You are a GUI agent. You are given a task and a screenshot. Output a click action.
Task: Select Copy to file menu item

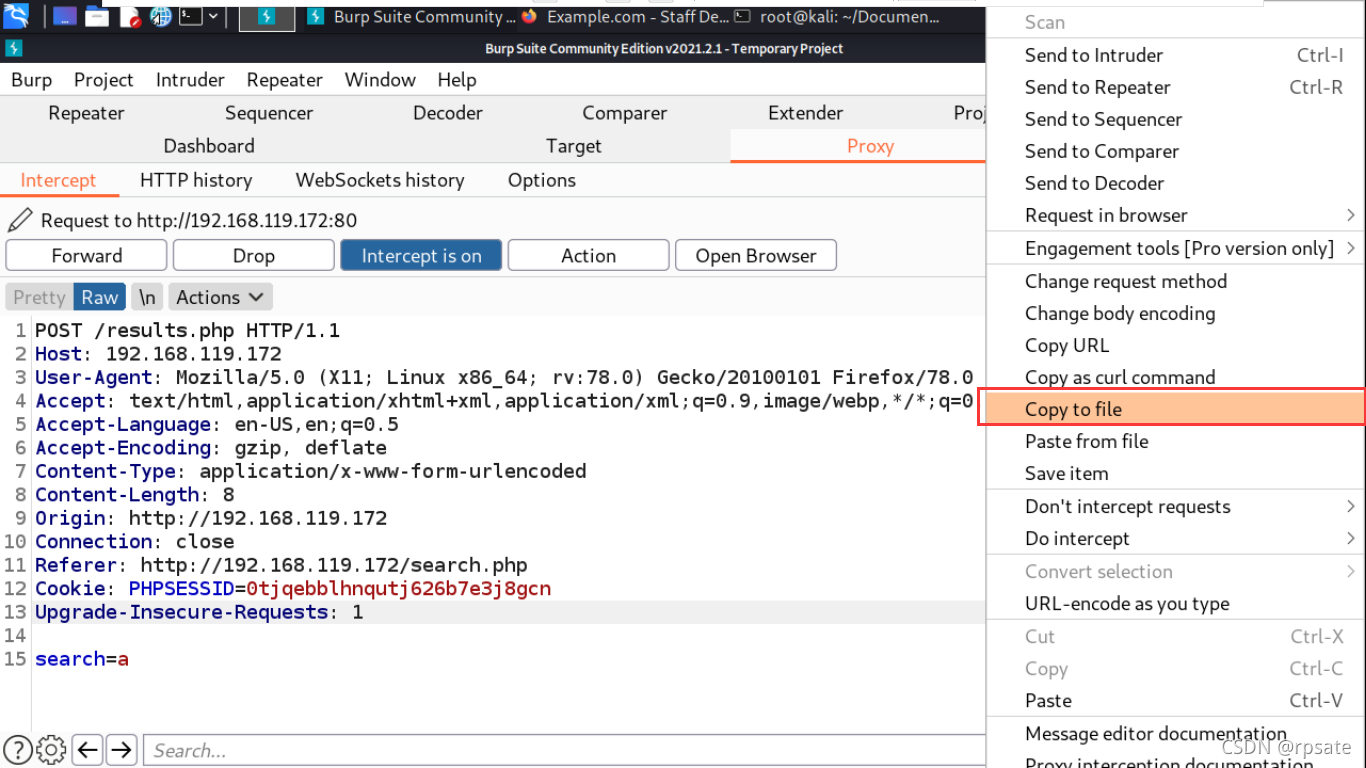click(1176, 409)
